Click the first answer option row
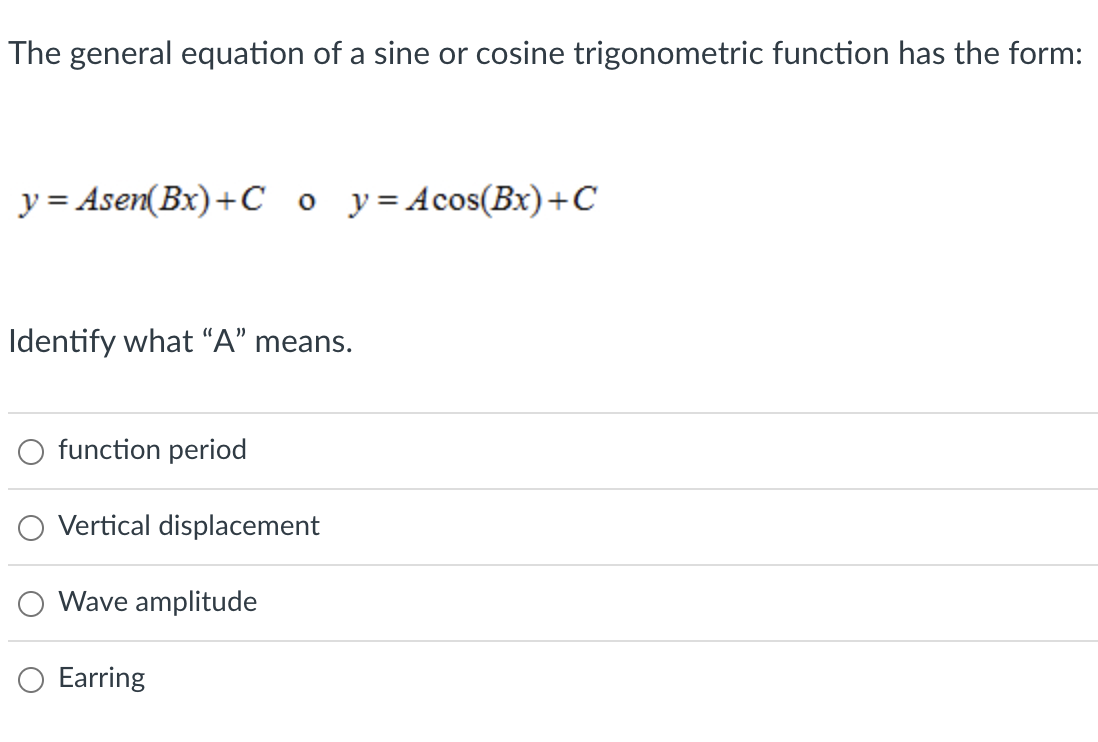This screenshot has width=1098, height=742. coord(549,451)
